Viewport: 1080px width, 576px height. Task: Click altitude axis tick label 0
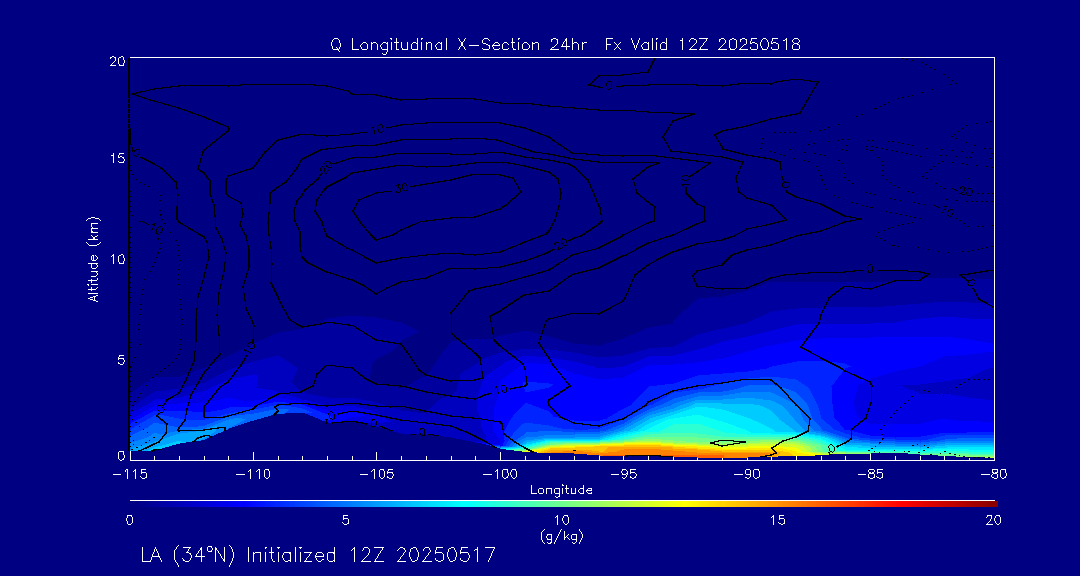121,455
